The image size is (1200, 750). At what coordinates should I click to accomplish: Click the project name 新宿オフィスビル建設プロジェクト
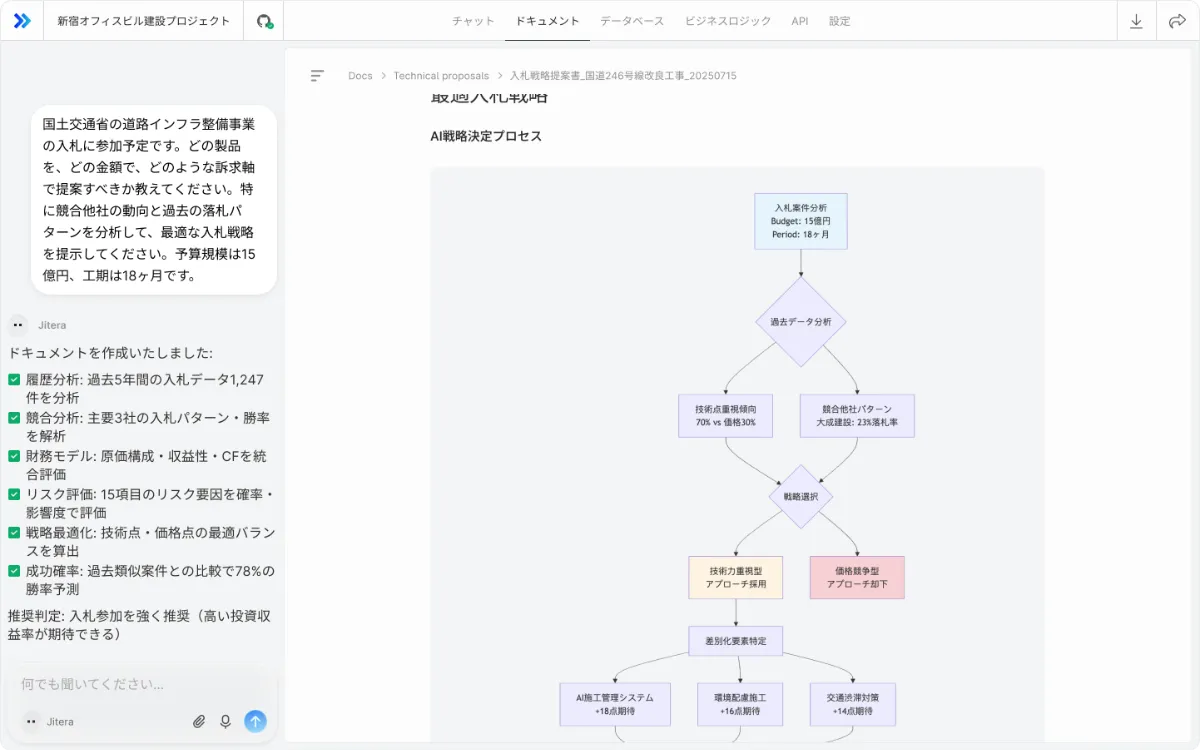pyautogui.click(x=143, y=21)
